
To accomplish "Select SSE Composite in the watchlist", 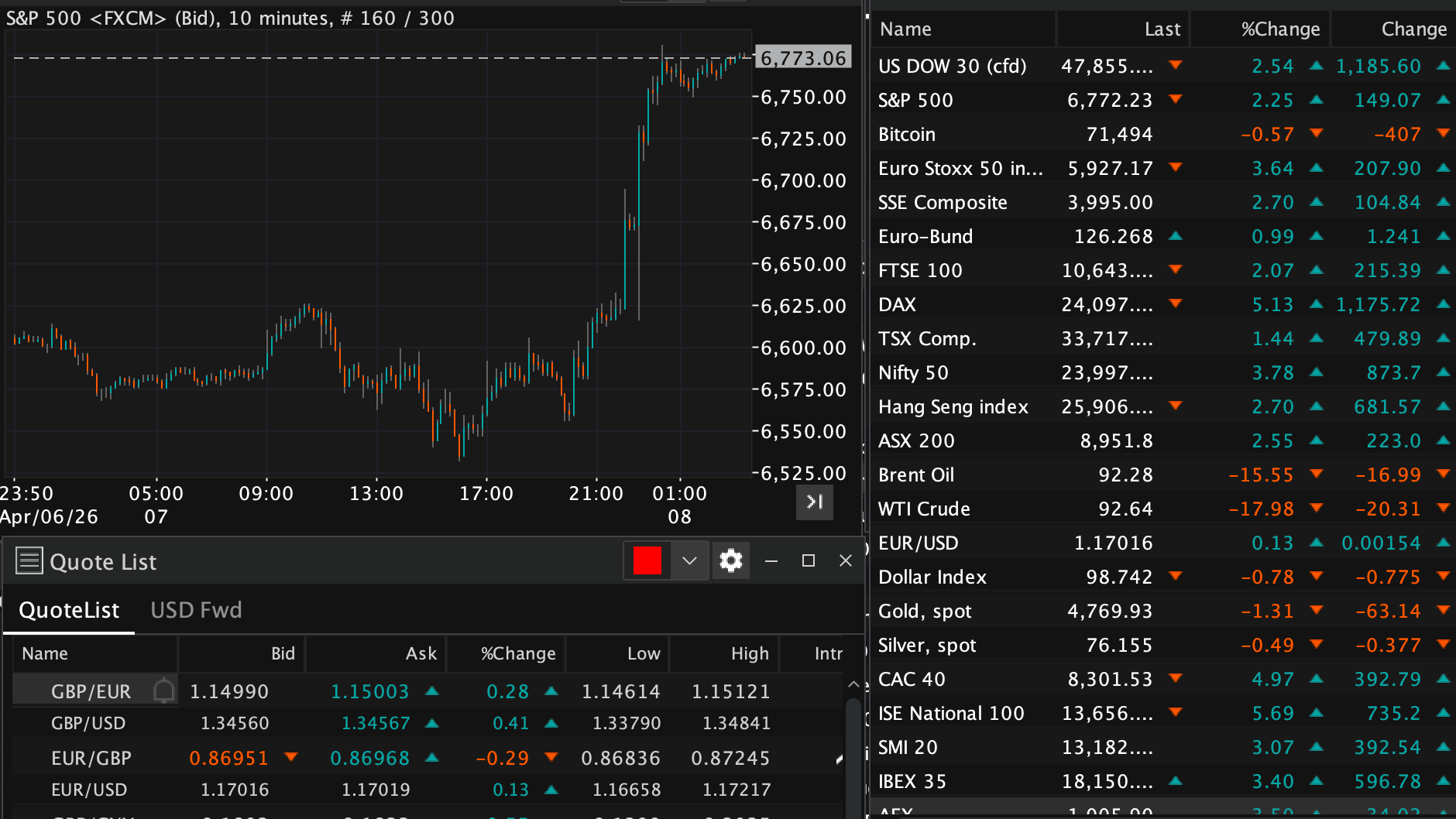I will point(1162,202).
